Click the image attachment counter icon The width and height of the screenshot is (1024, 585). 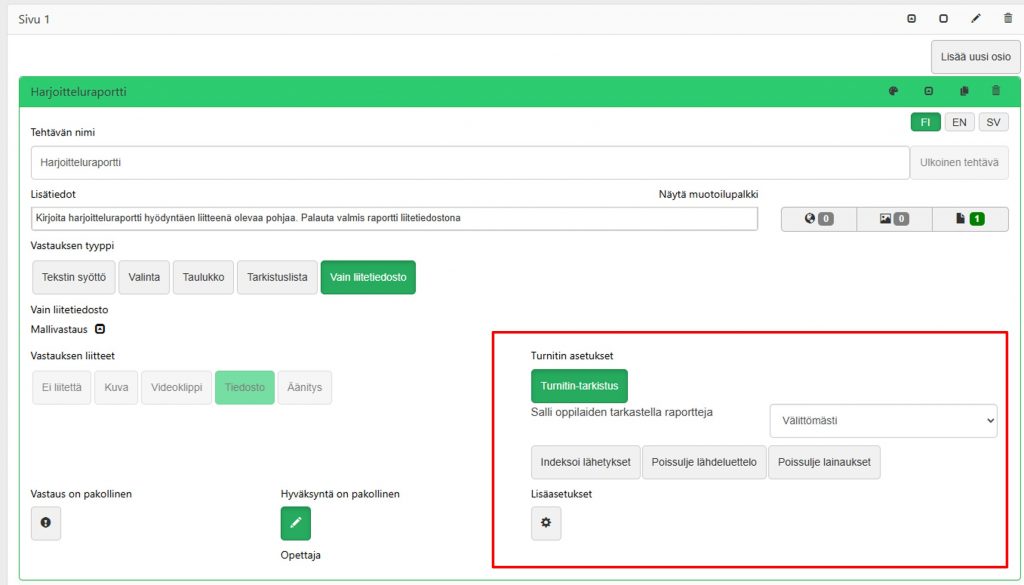(893, 219)
